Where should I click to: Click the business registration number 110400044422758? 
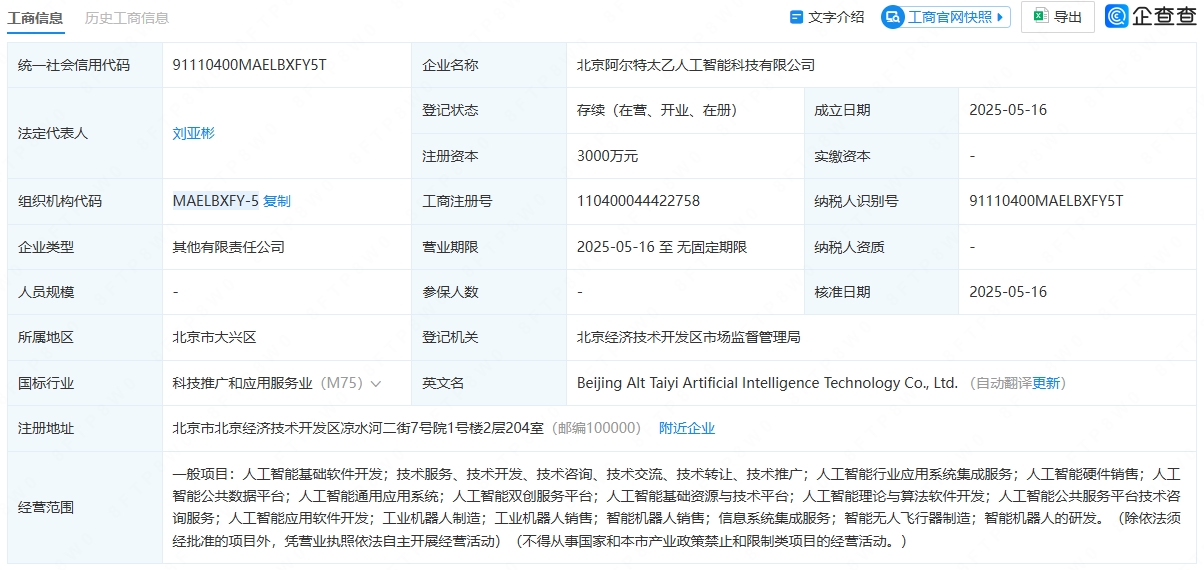[x=638, y=201]
